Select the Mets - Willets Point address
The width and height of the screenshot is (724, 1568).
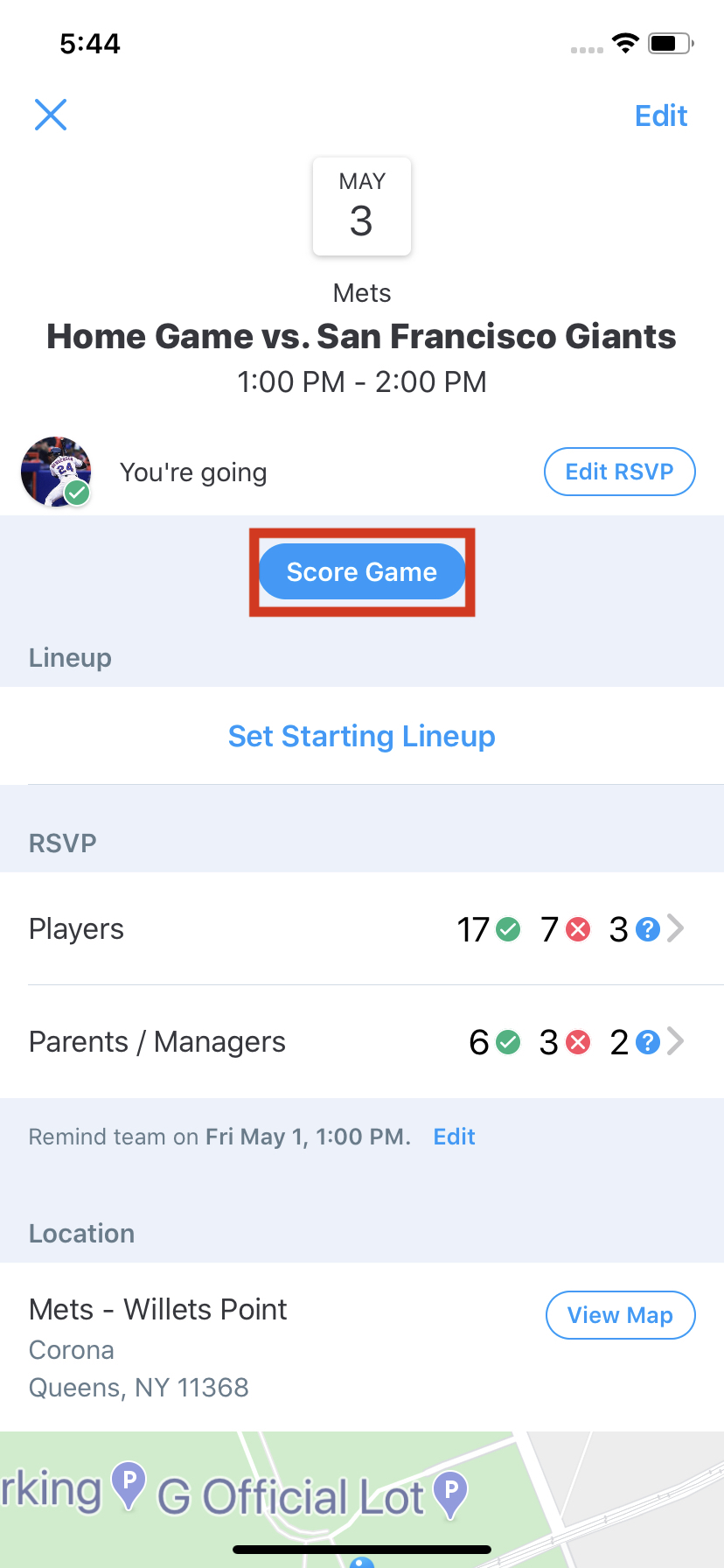click(x=157, y=1310)
